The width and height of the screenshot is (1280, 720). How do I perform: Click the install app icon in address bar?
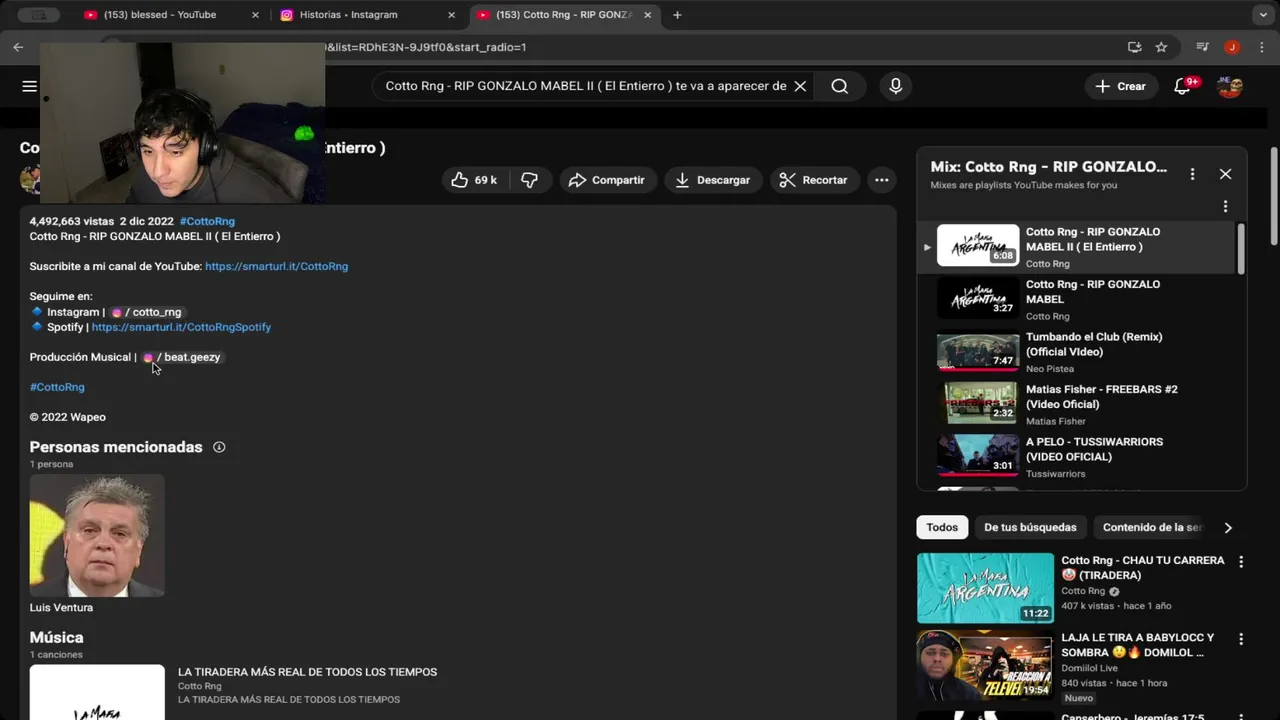(1134, 47)
